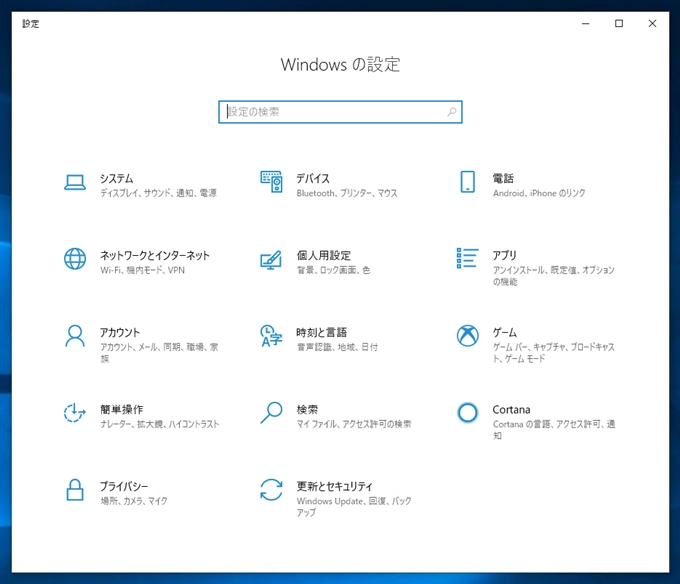Select the ゲーム Xbox icon
The width and height of the screenshot is (680, 584).
(468, 336)
